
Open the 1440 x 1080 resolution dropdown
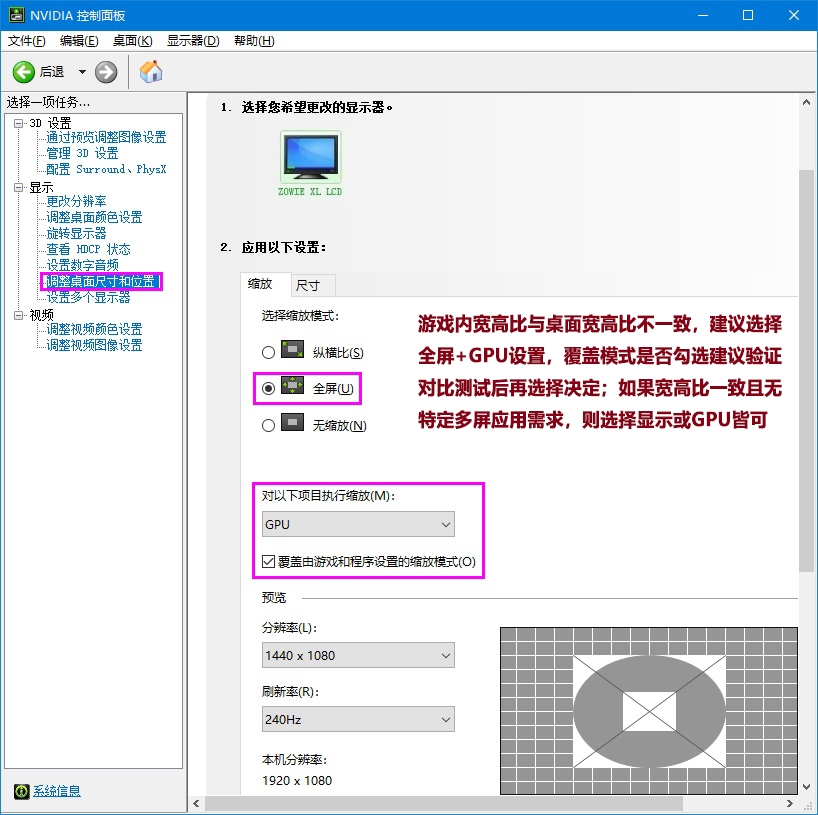pos(358,655)
